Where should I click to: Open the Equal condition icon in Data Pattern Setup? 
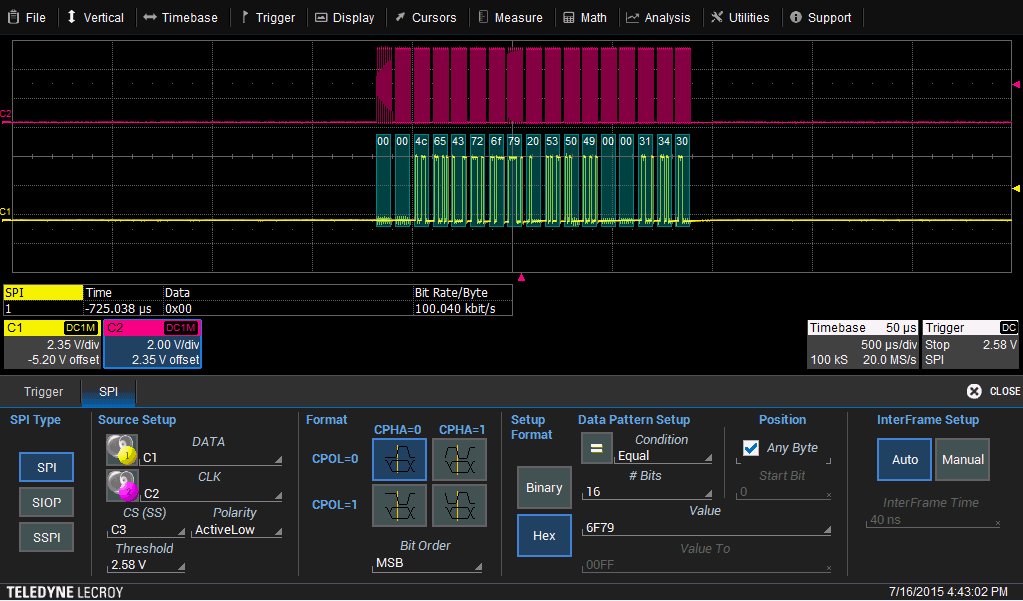596,448
